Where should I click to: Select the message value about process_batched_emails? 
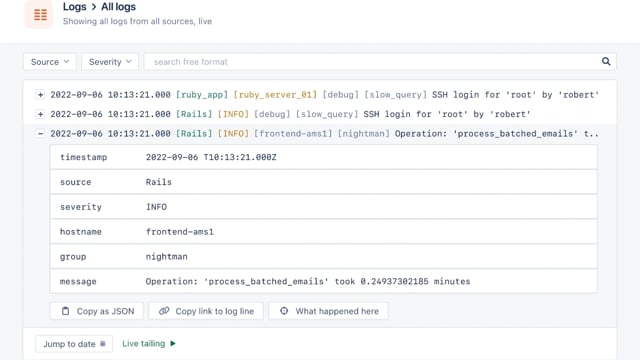pos(308,282)
